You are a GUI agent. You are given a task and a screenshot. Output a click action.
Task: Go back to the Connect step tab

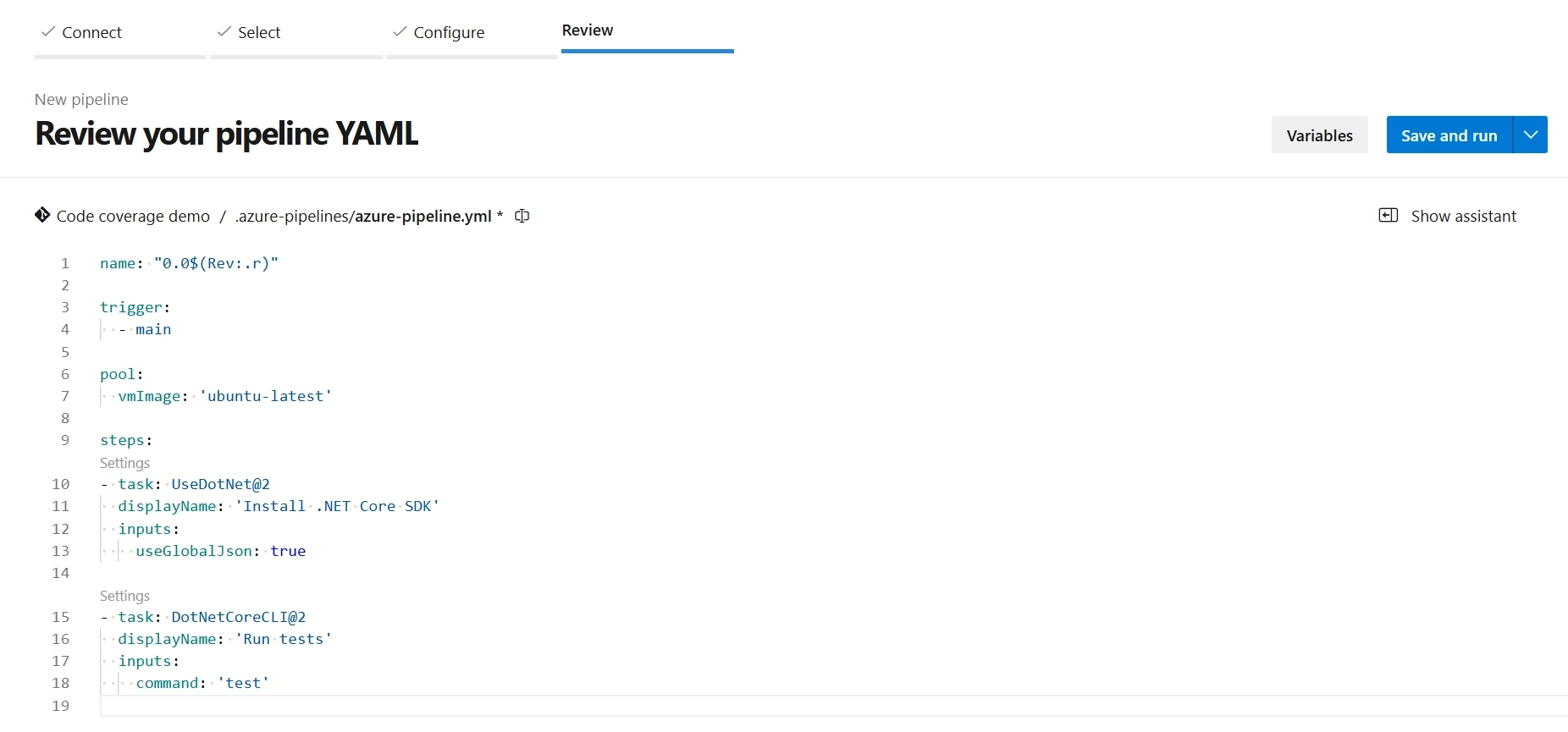tap(120, 32)
